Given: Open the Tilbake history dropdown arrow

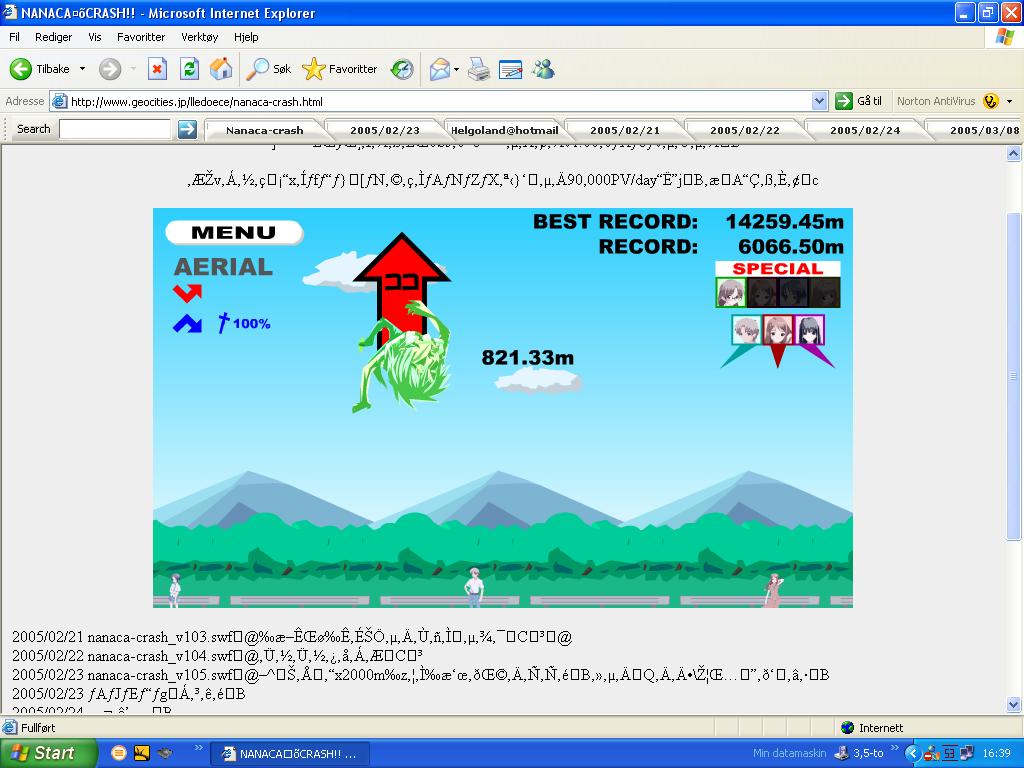Looking at the screenshot, I should click(82, 69).
